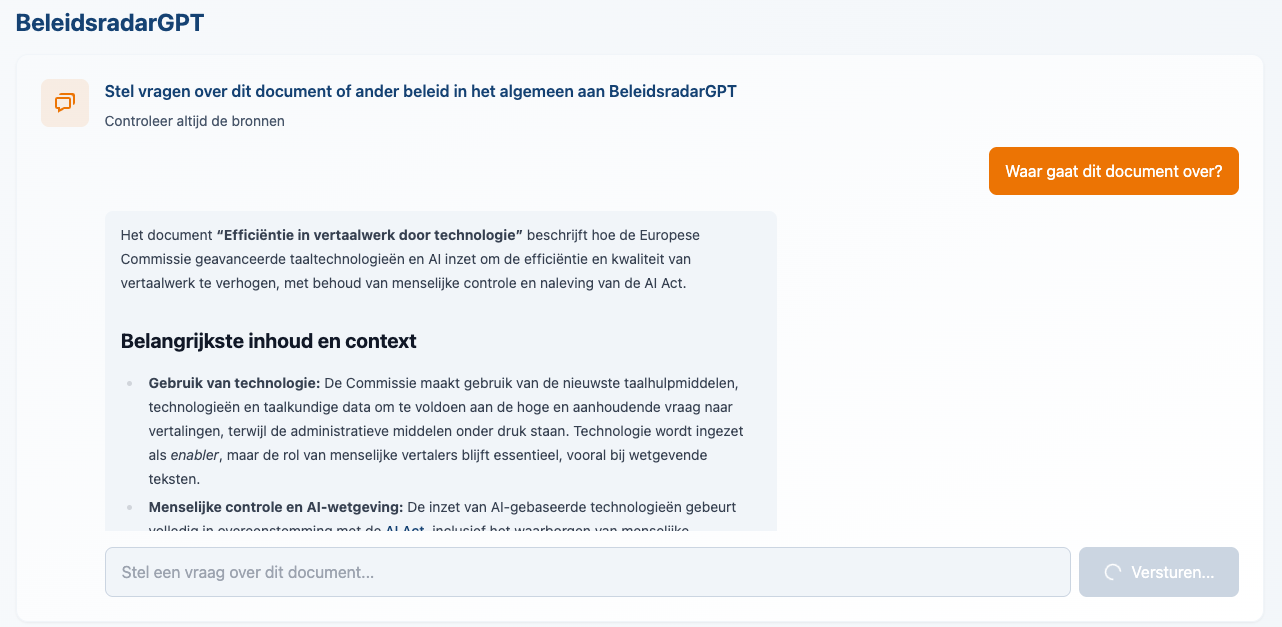The image size is (1282, 627).
Task: Click the italic word enabler in the summary
Action: pos(194,455)
